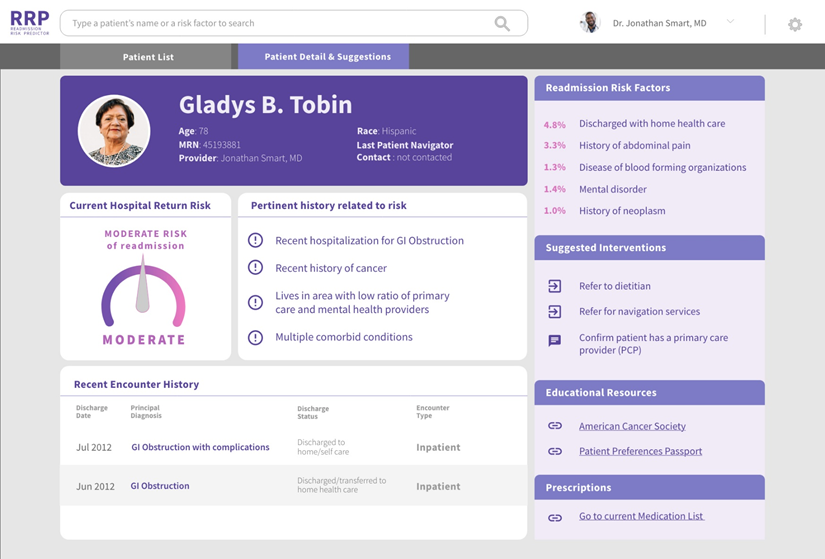Click the alert icon beside Recent history of cancer
The height and width of the screenshot is (559, 825).
255,267
